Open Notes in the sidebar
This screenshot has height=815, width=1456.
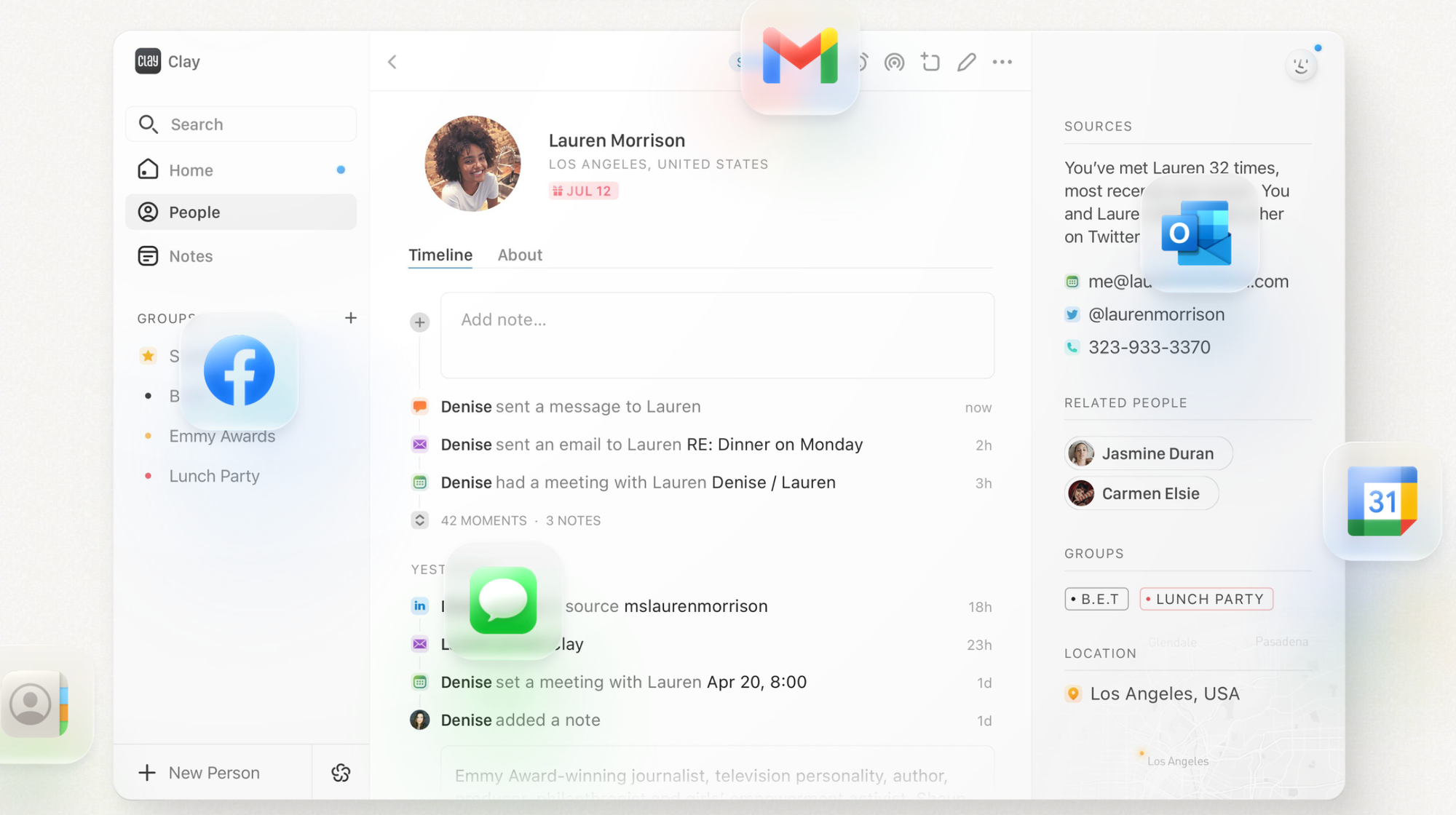coord(241,256)
